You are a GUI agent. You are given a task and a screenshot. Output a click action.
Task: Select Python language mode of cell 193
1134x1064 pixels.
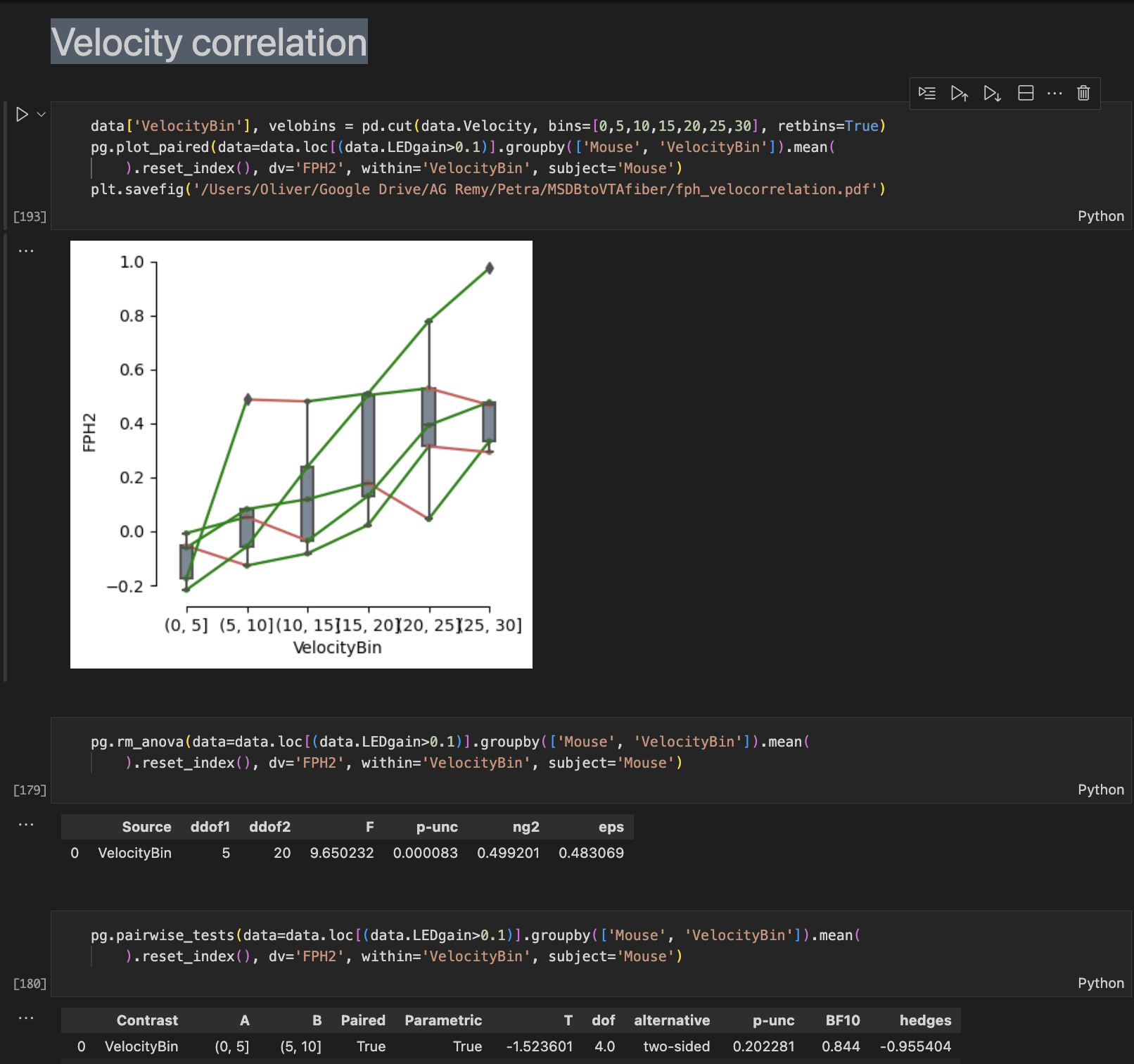tap(1101, 216)
